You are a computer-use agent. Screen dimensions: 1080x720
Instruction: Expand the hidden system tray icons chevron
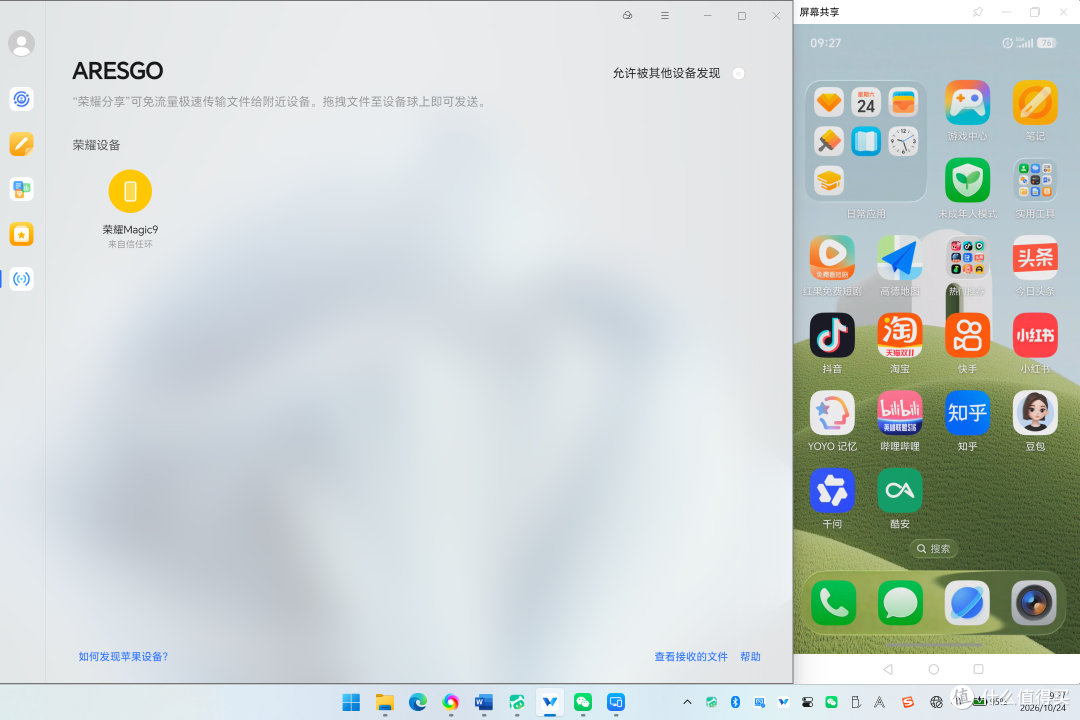pos(687,702)
